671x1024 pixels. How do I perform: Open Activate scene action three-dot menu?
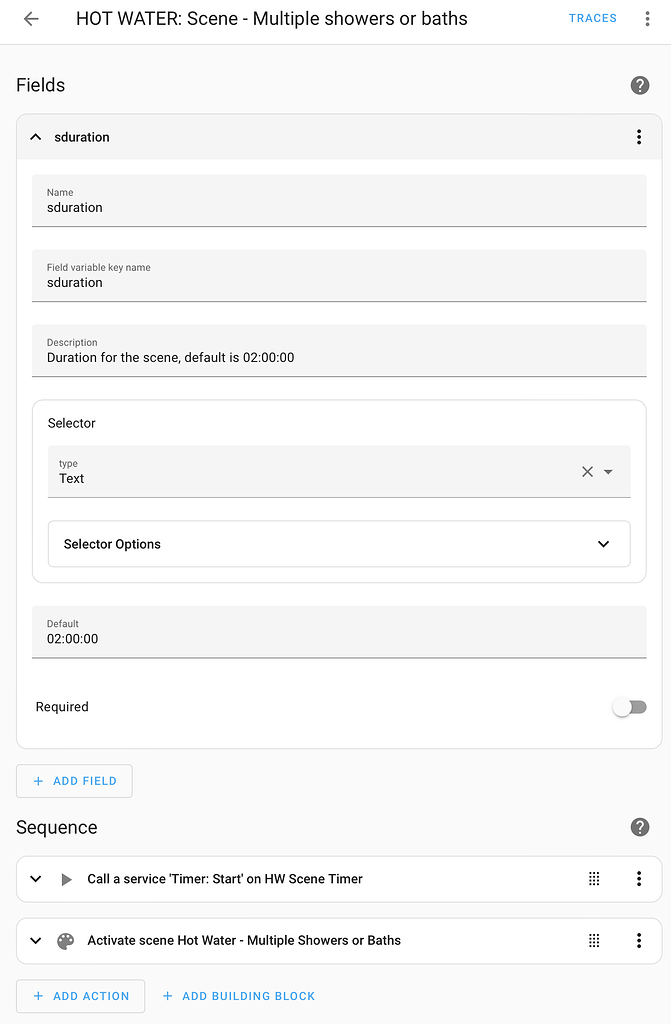click(x=639, y=941)
